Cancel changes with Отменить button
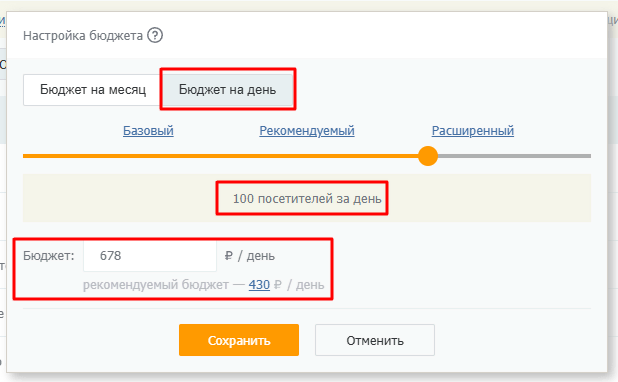Screen dimensions: 618x382 coord(375,340)
